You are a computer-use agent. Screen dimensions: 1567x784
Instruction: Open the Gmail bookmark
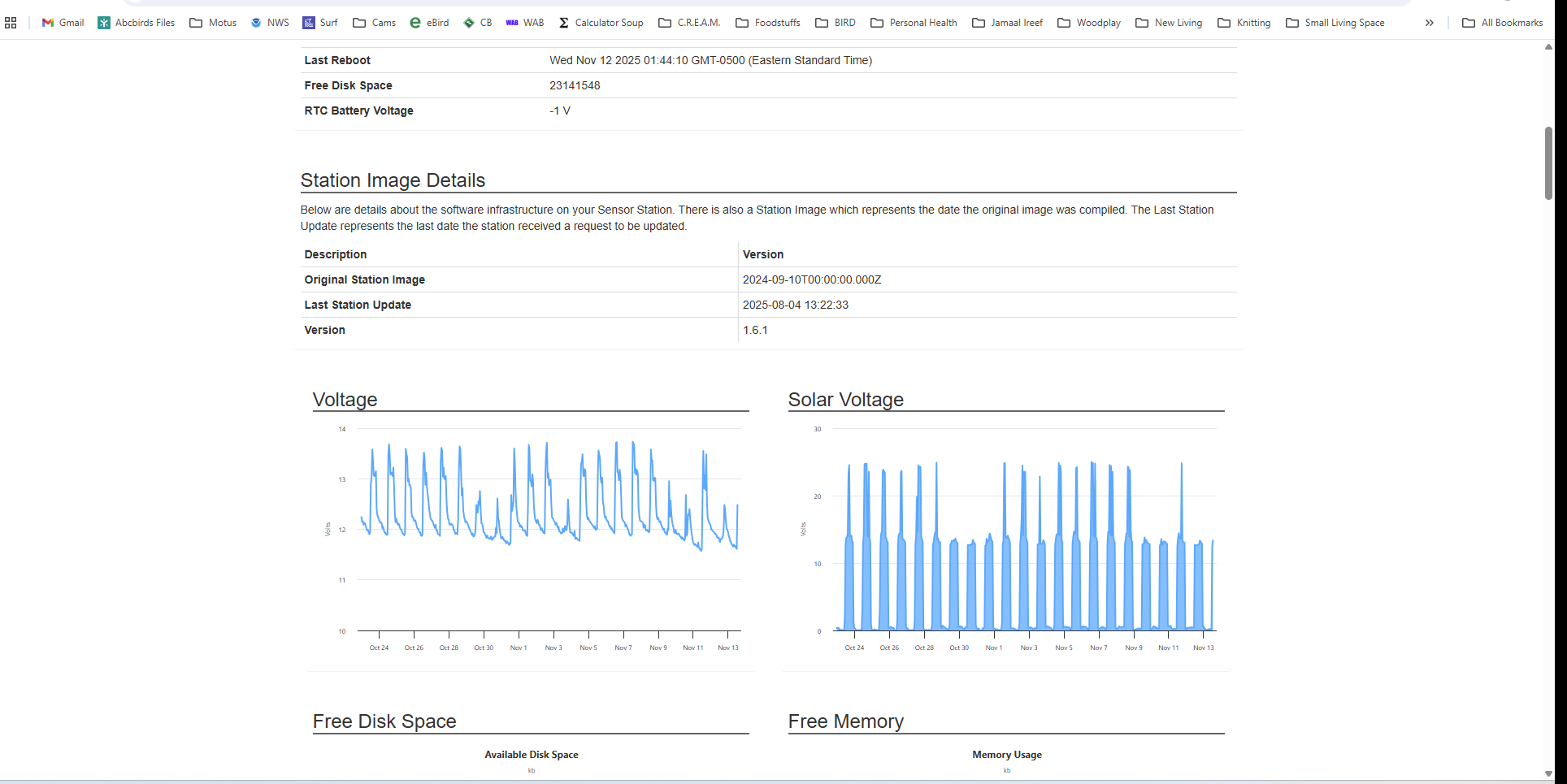[x=63, y=23]
